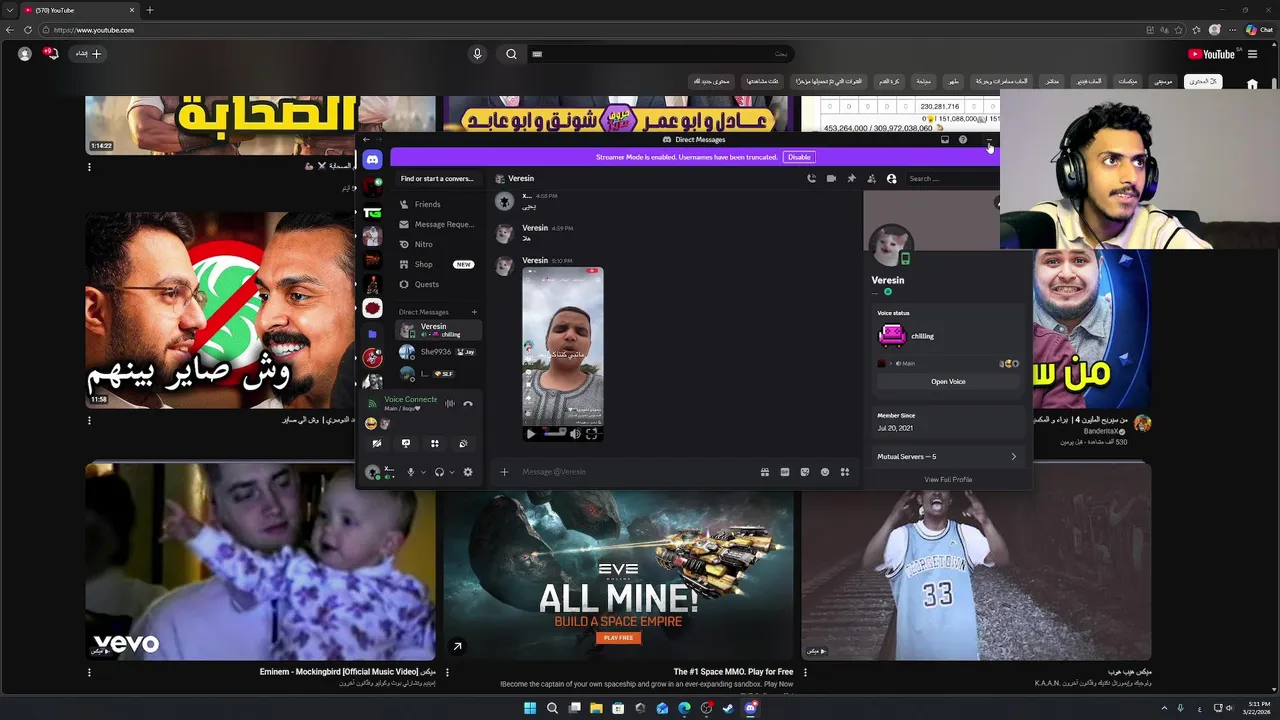The width and height of the screenshot is (1280, 720).
Task: Hide the user profile panel icon
Action: point(891,179)
